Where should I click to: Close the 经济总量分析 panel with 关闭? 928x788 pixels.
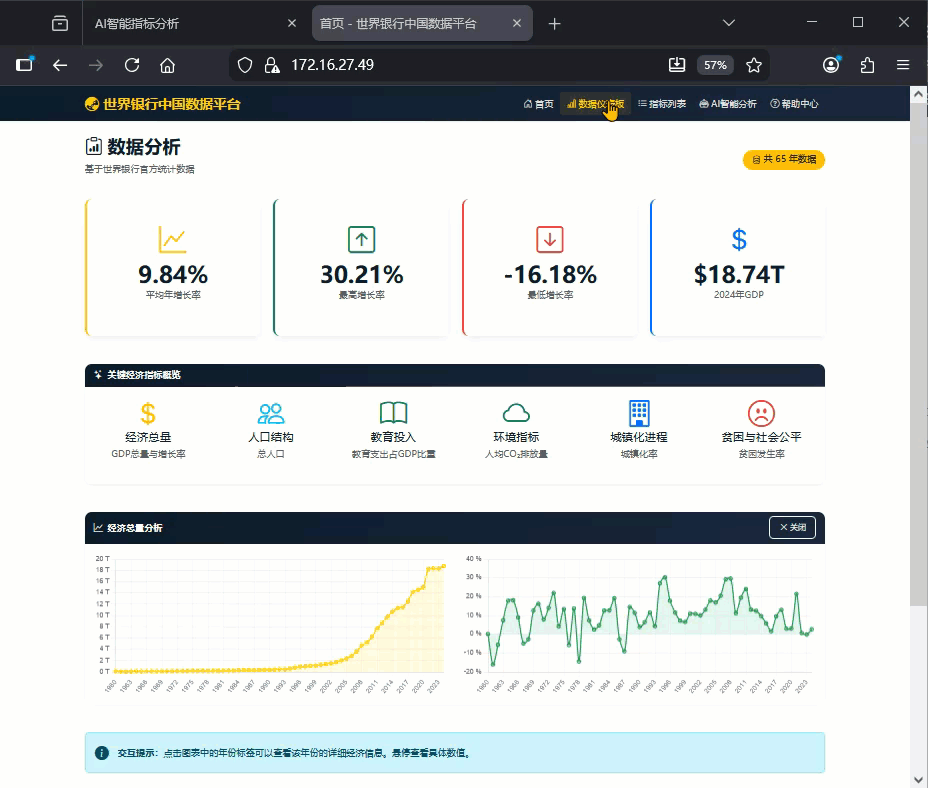point(792,528)
